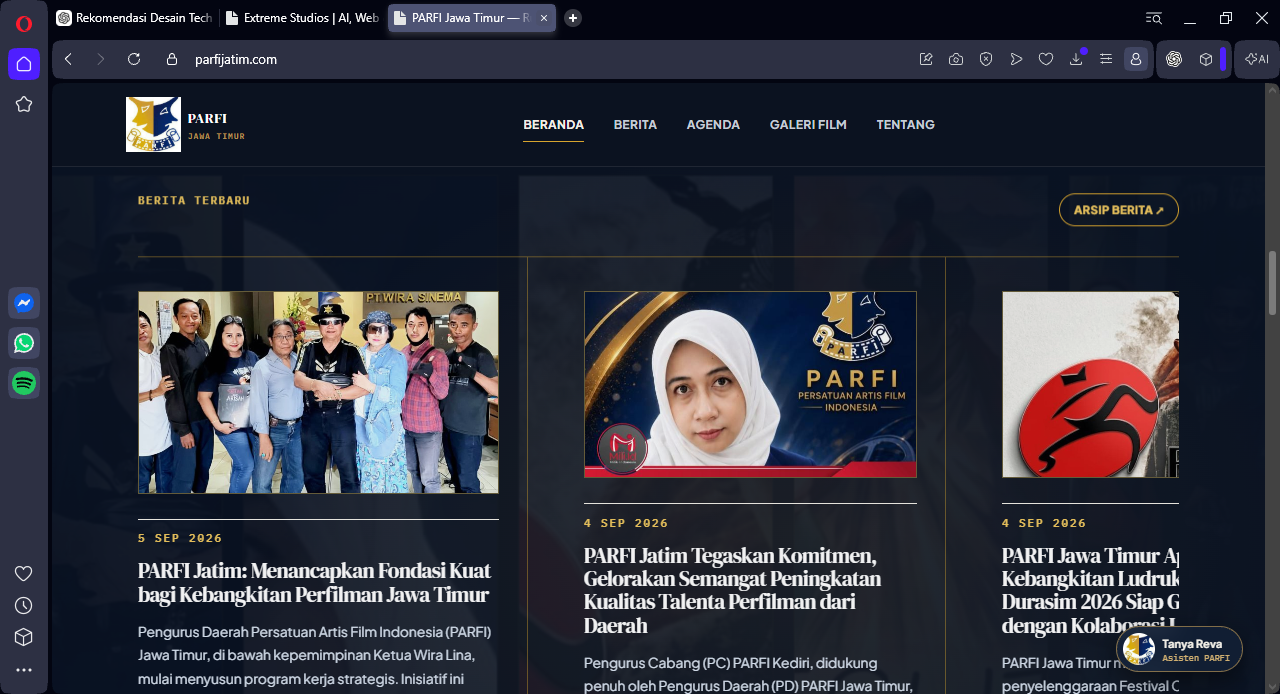This screenshot has height=694, width=1280.
Task: Open the tab search menu icon
Action: [x=1154, y=18]
